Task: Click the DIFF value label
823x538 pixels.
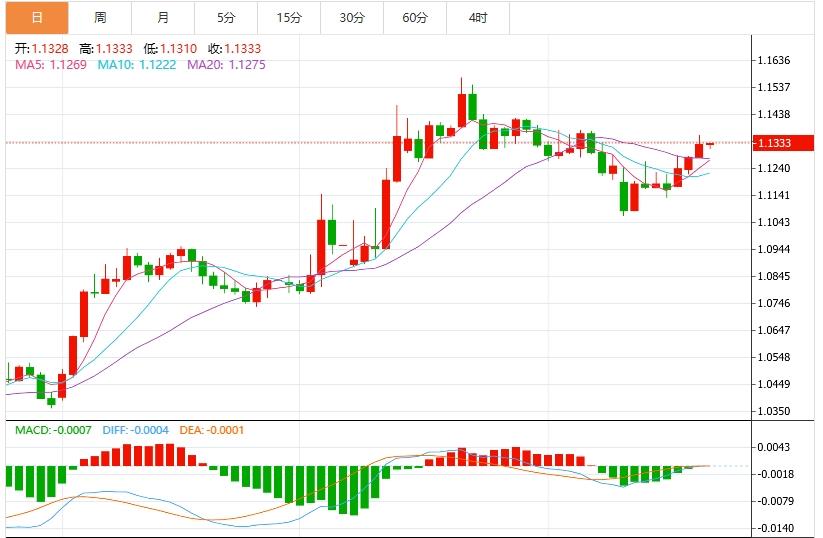Action: click(136, 430)
